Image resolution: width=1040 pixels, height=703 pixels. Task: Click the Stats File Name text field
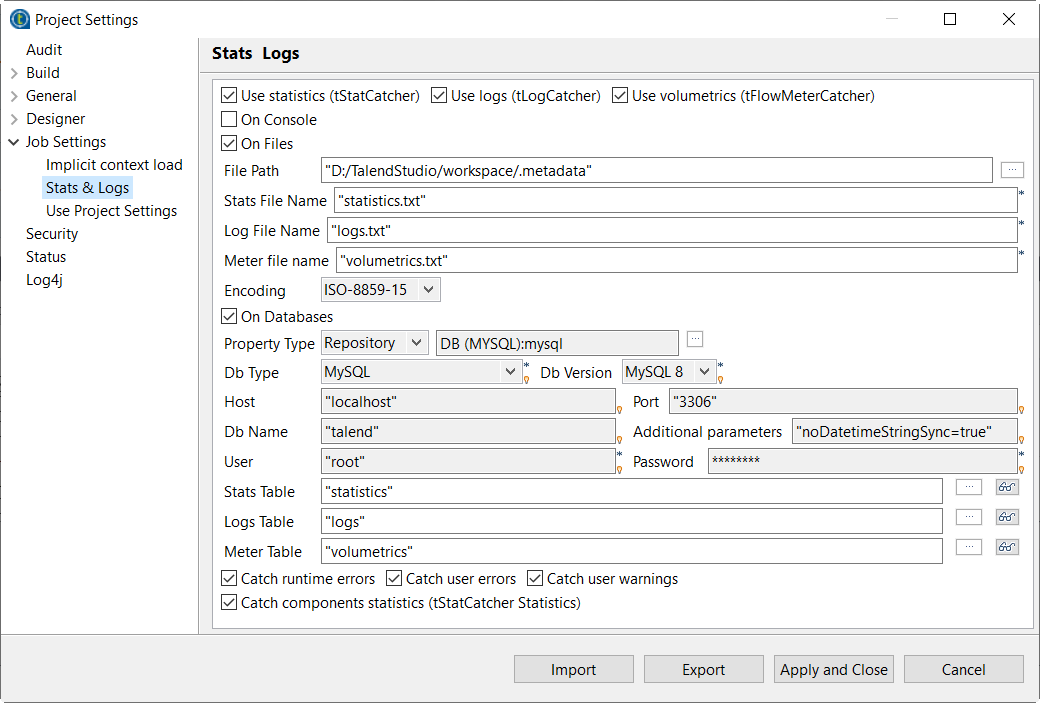(x=675, y=201)
